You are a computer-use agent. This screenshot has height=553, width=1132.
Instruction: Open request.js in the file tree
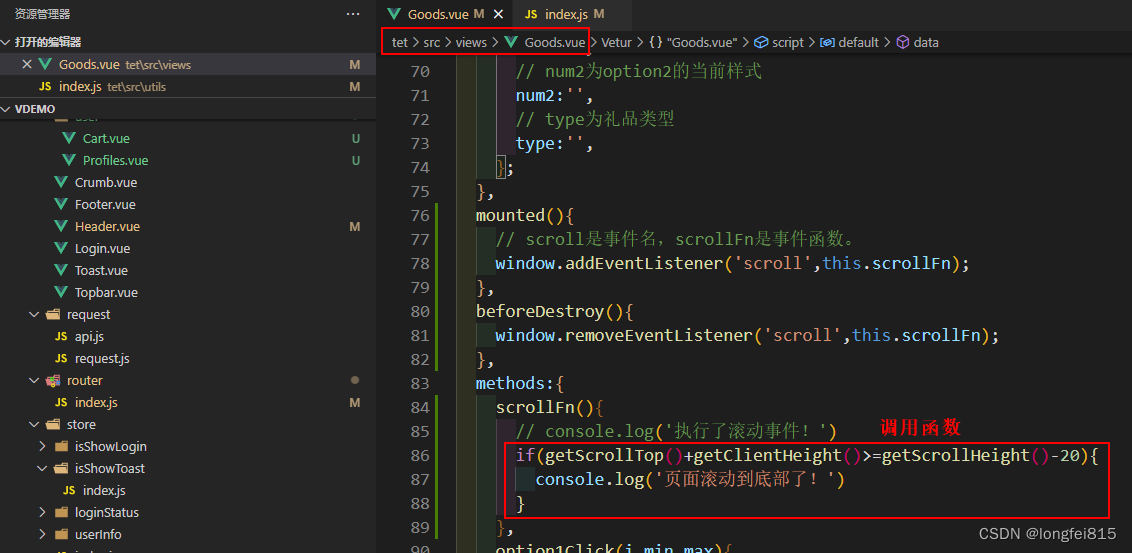[102, 358]
